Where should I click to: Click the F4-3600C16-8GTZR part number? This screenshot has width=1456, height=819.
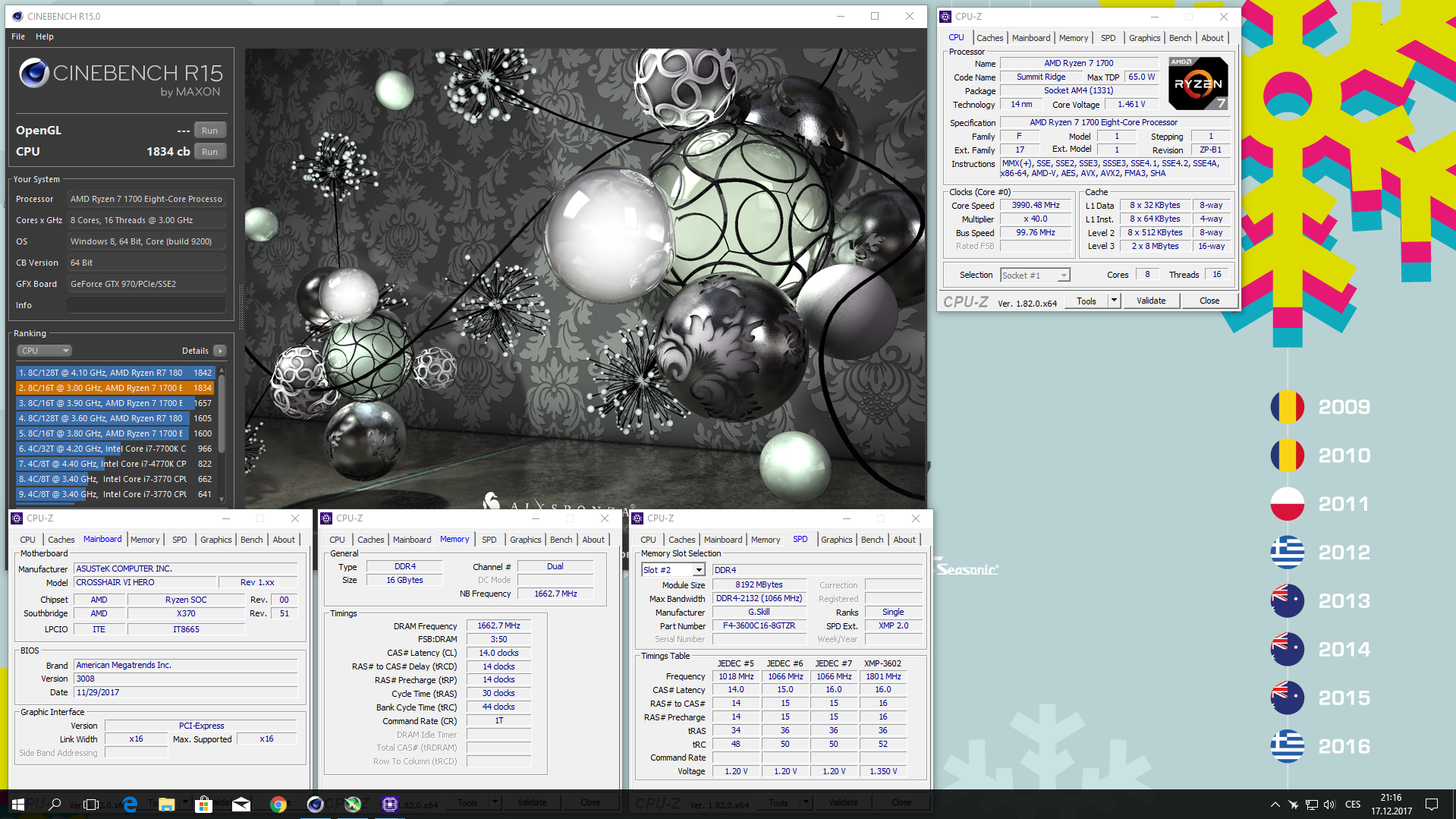pos(759,626)
